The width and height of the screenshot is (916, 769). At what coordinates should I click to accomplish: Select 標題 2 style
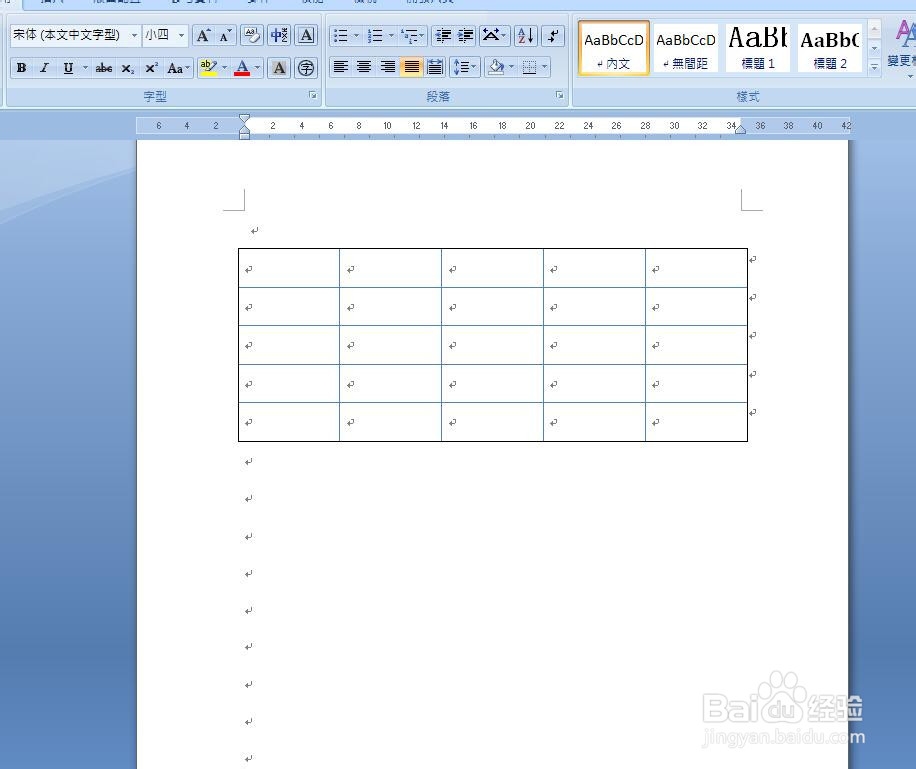830,49
